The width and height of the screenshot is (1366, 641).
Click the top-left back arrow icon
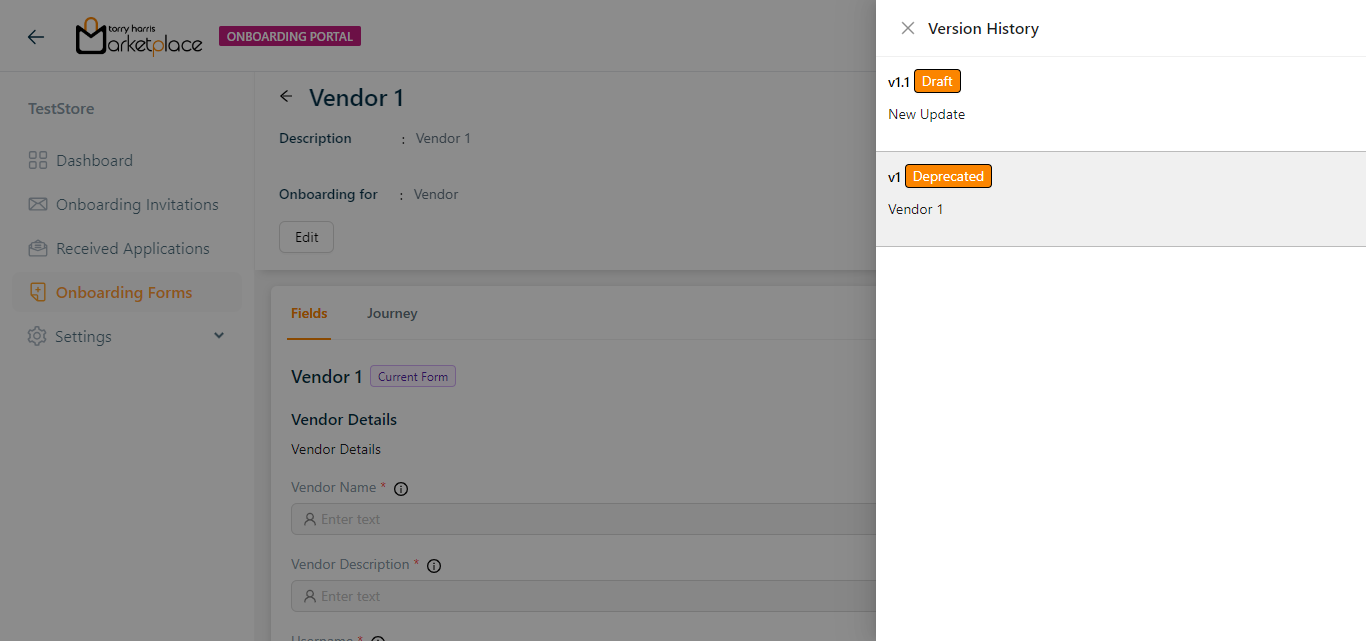pyautogui.click(x=36, y=37)
